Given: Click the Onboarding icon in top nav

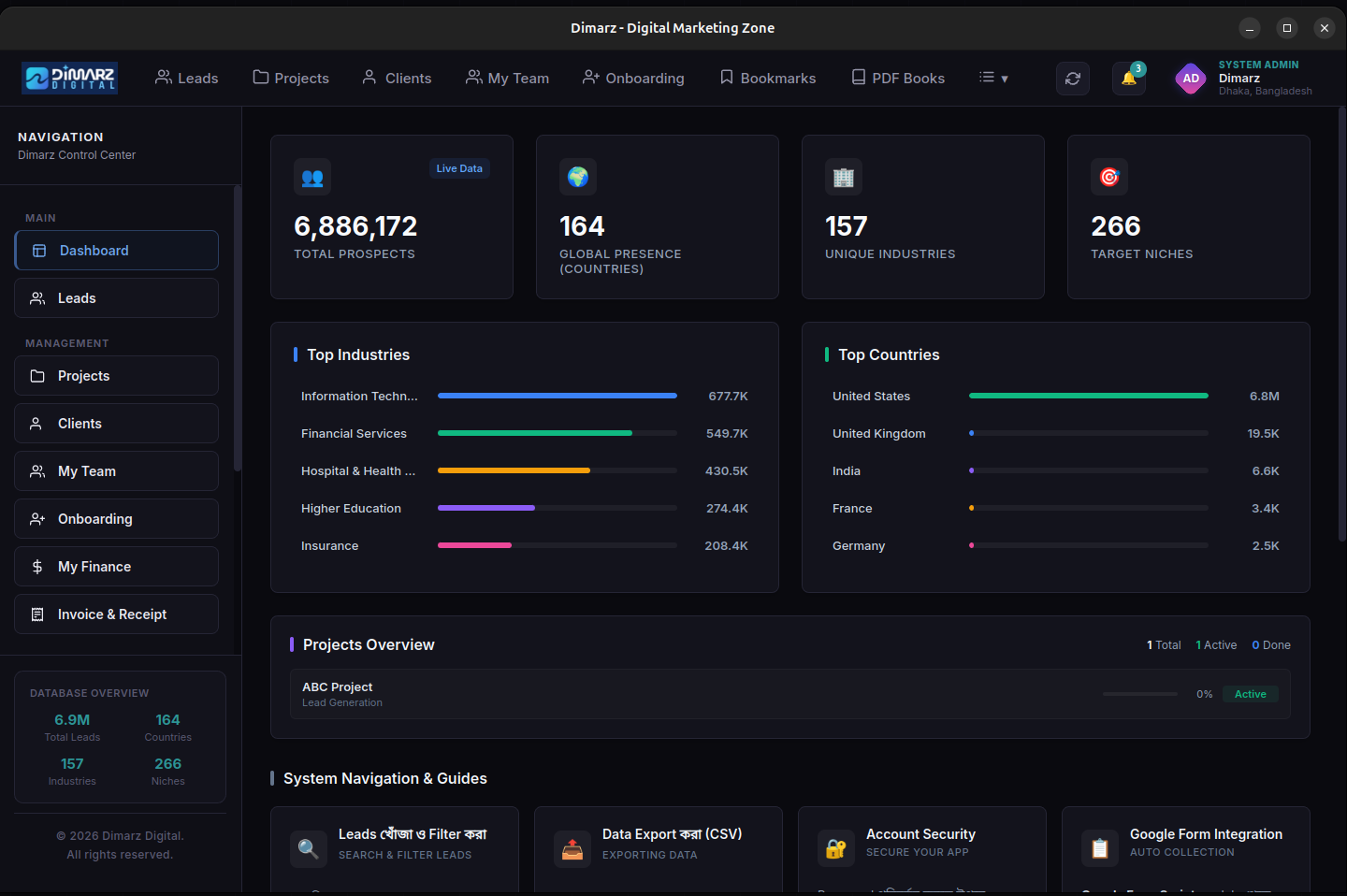Looking at the screenshot, I should click(591, 77).
